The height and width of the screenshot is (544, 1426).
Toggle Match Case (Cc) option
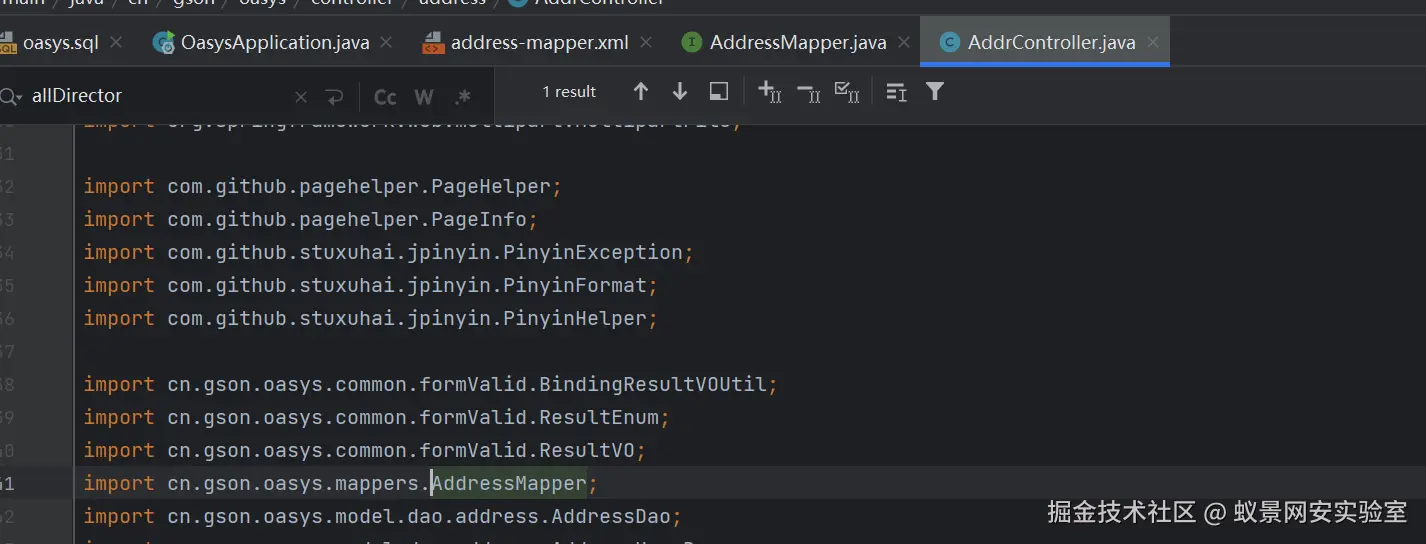tap(385, 97)
